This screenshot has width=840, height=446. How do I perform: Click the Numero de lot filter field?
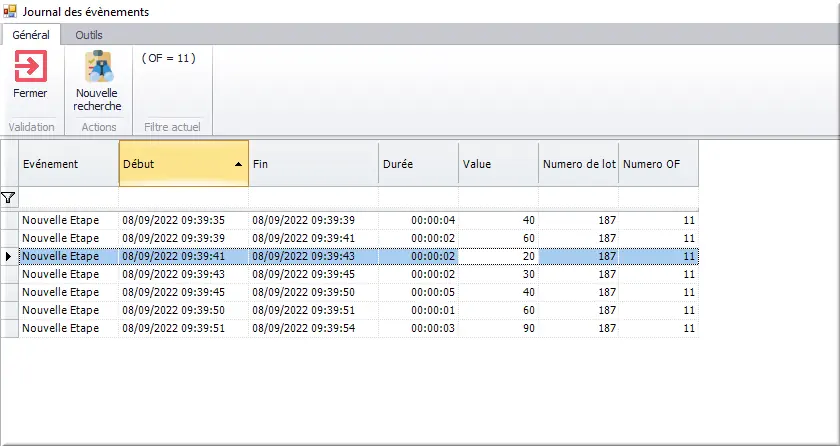tap(579, 198)
